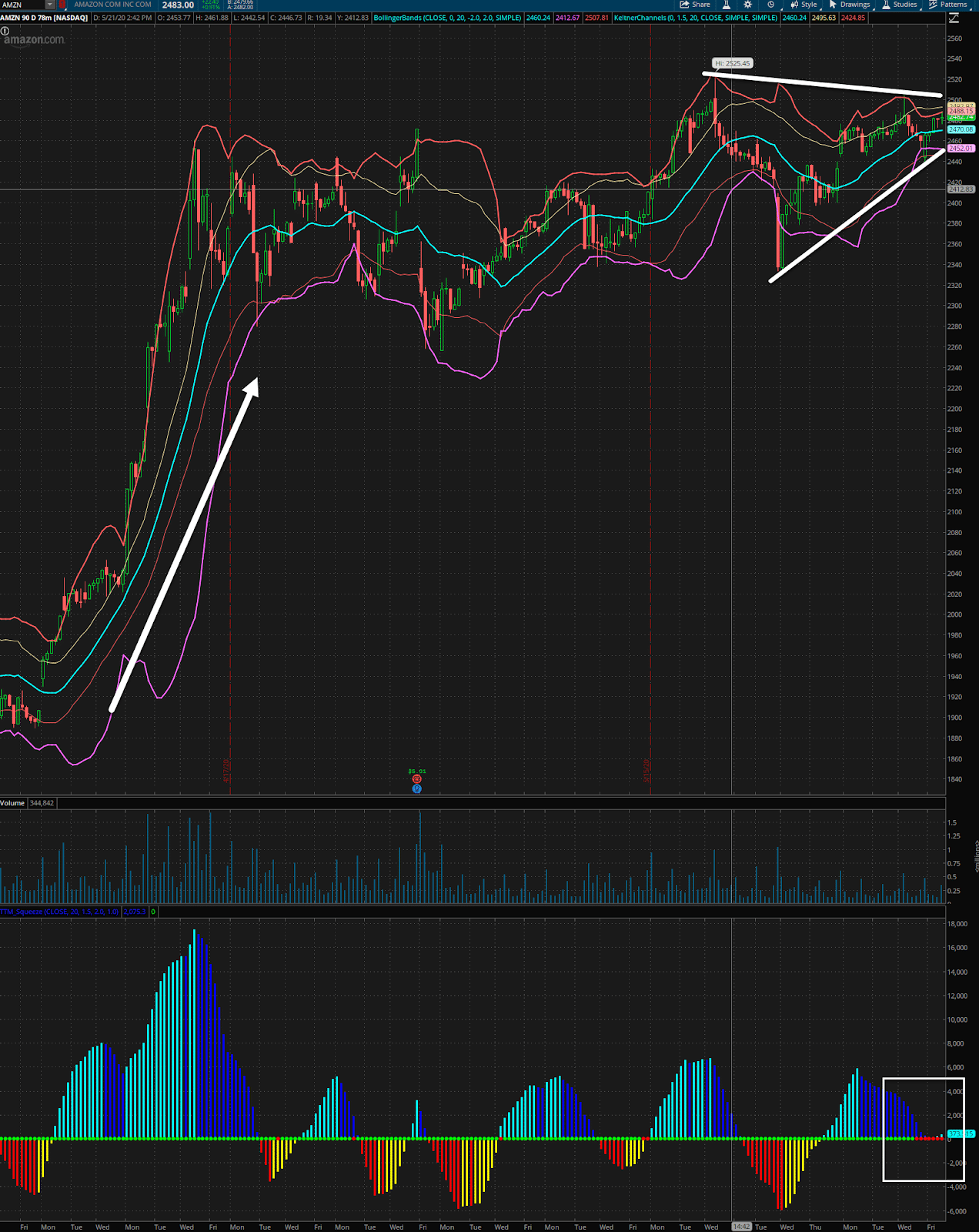Click the 14:42 time cursor label
The width and height of the screenshot is (979, 1232).
click(741, 1227)
